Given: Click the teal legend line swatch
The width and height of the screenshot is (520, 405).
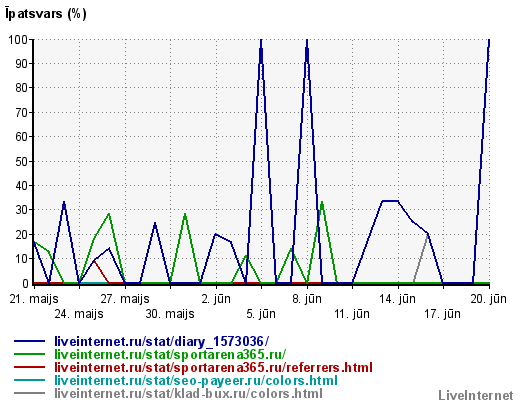Looking at the screenshot, I should [29, 380].
